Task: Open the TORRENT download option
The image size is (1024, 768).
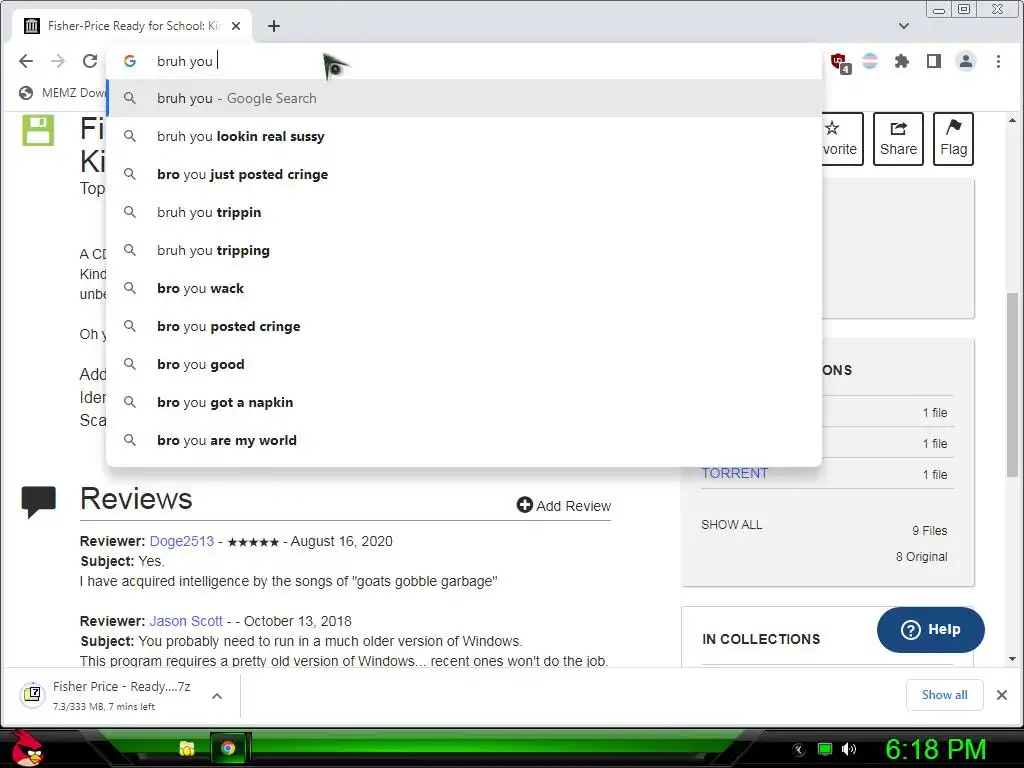Action: [735, 473]
